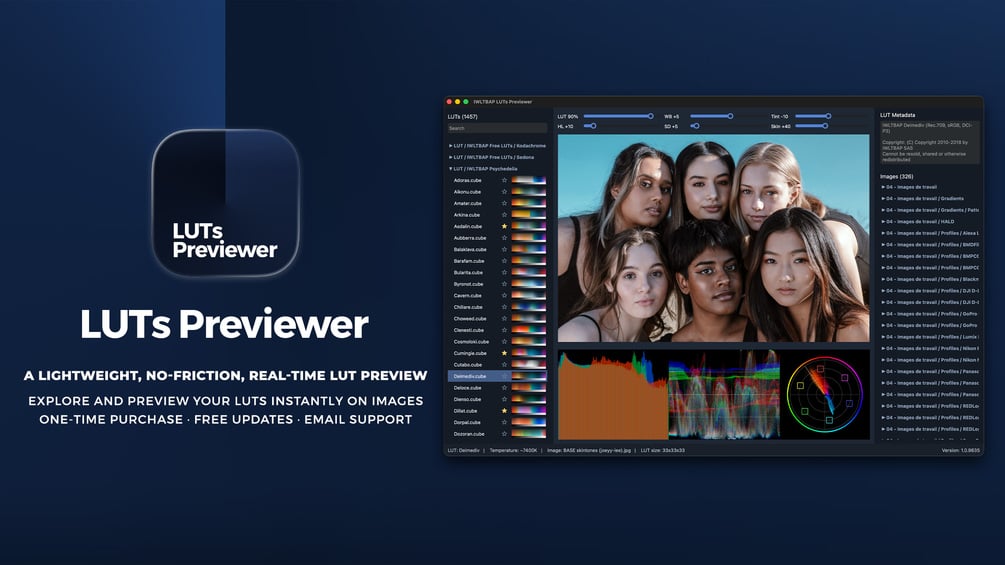This screenshot has width=1005, height=565.
Task: Click the preview photo of six women
Action: (x=713, y=238)
